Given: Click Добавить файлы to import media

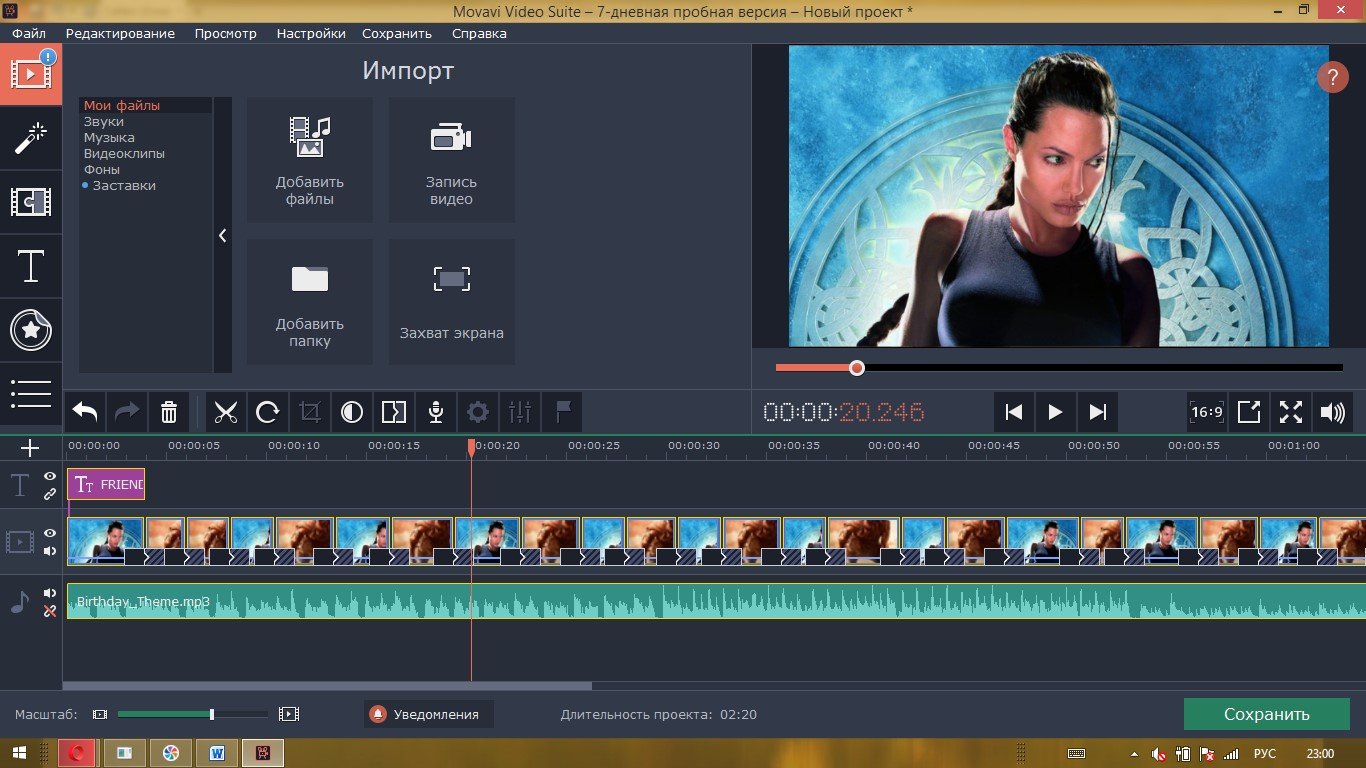Looking at the screenshot, I should [x=310, y=160].
